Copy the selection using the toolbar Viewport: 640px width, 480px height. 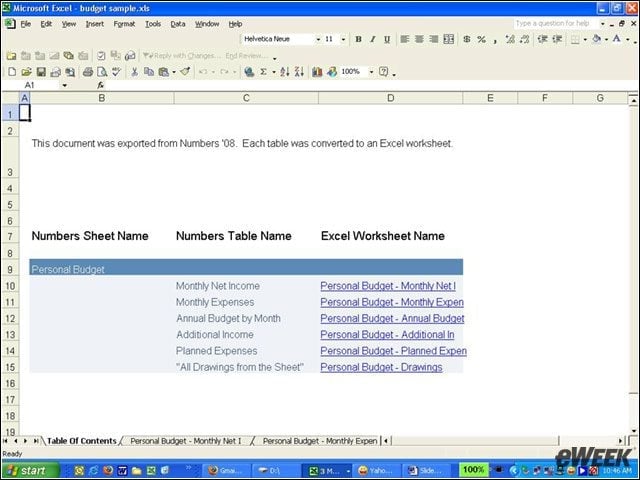pyautogui.click(x=149, y=72)
